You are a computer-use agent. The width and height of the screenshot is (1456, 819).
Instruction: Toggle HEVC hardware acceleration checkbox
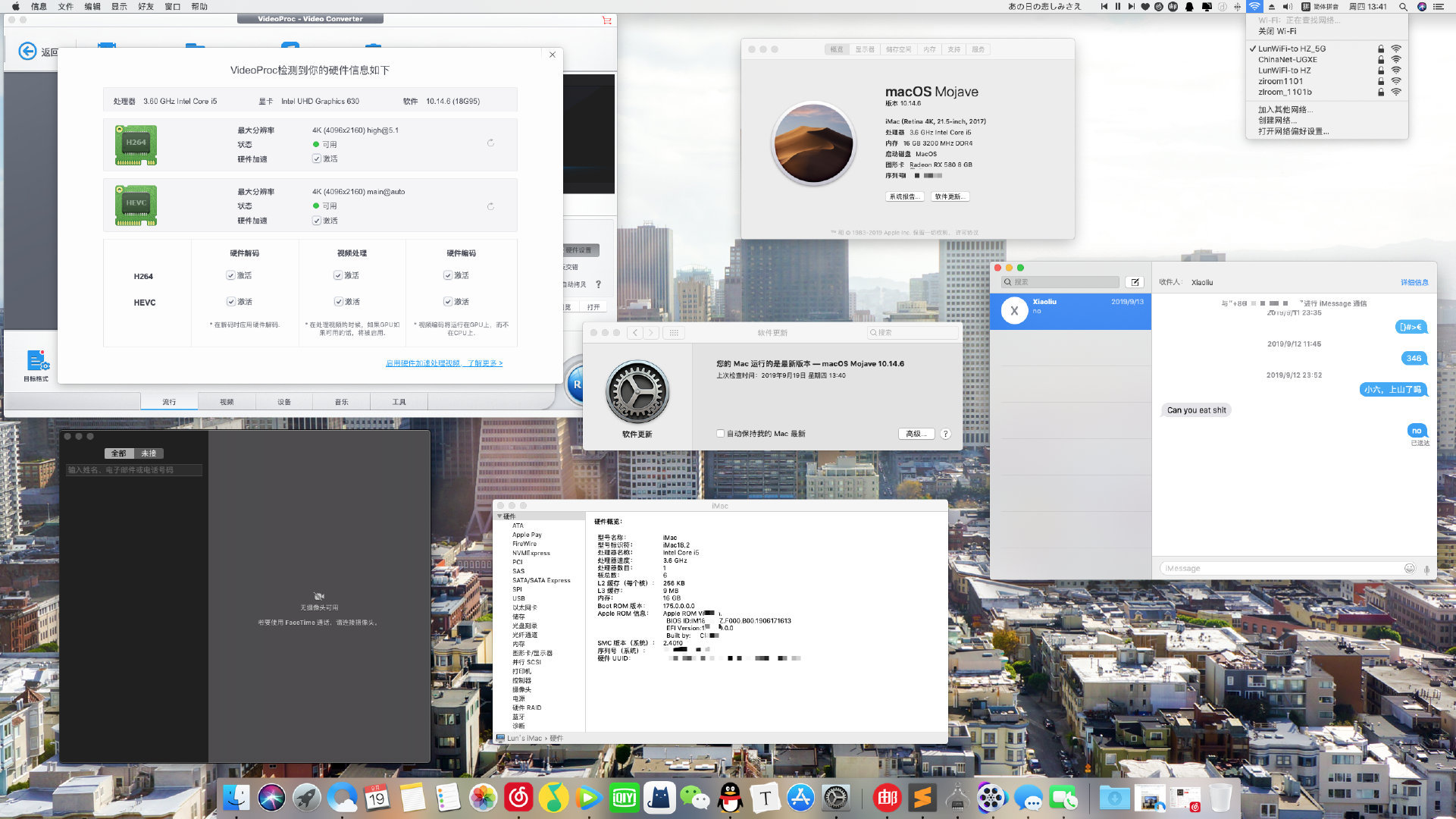click(x=316, y=221)
